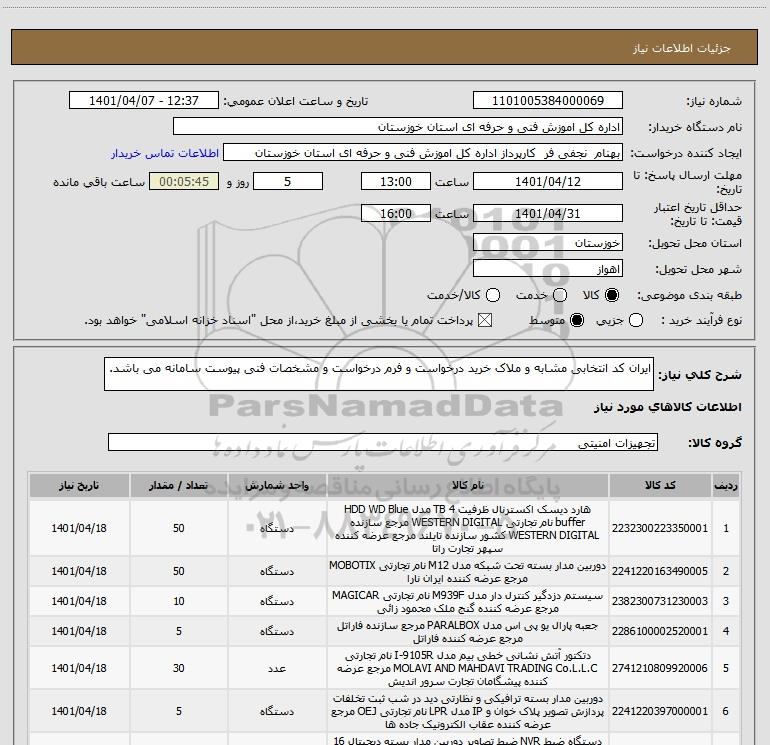Click the LPR traffic camera item name
Viewport: 770px width, 745px height.
tap(468, 711)
